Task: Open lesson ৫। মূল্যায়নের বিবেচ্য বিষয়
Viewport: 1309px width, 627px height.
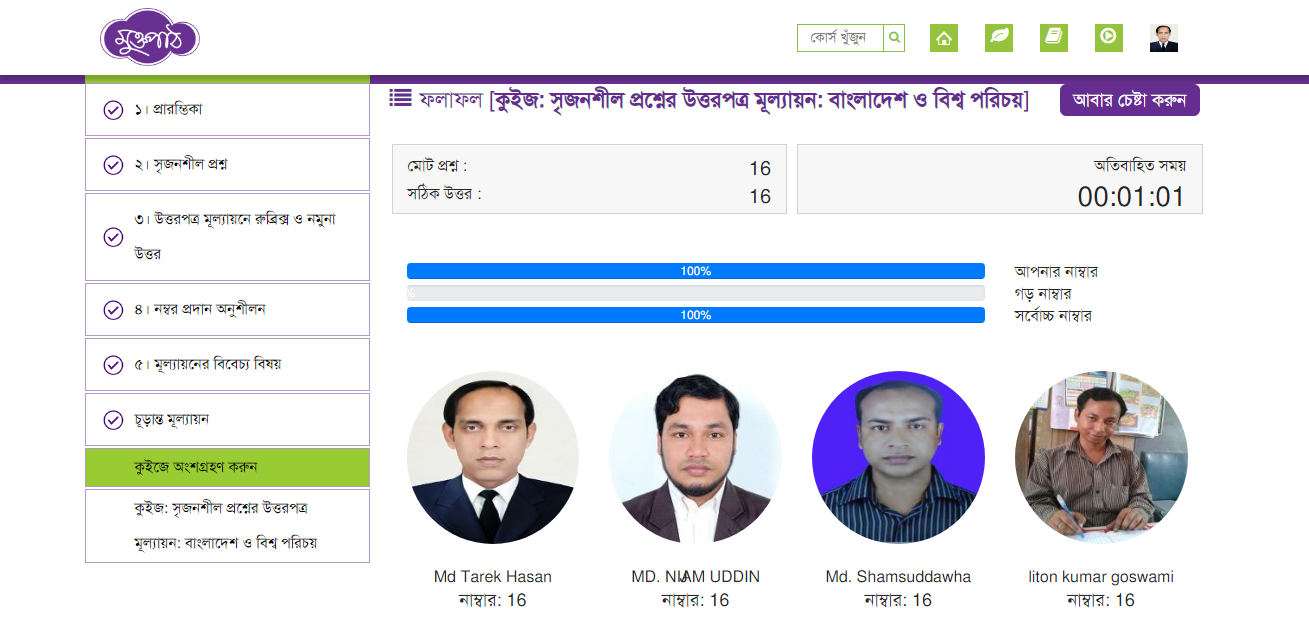Action: [227, 365]
